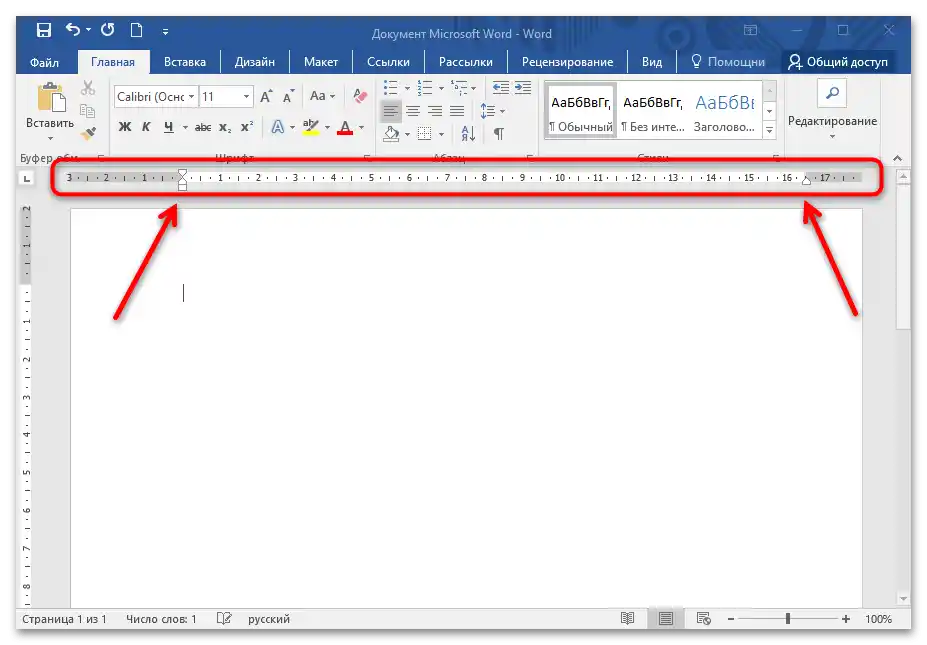Apply multilevel list
Screen dimensions: 927x645
point(459,88)
